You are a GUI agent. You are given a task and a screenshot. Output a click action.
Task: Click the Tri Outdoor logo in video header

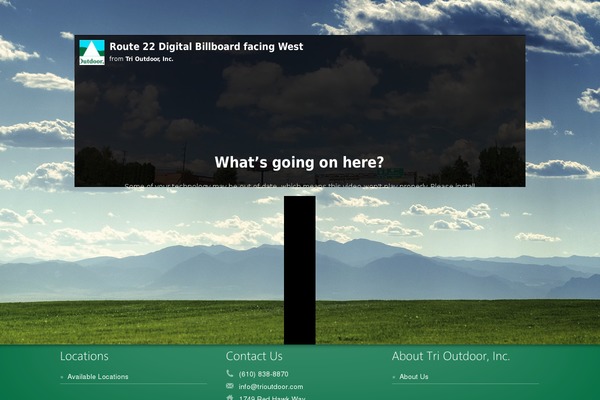(x=92, y=52)
